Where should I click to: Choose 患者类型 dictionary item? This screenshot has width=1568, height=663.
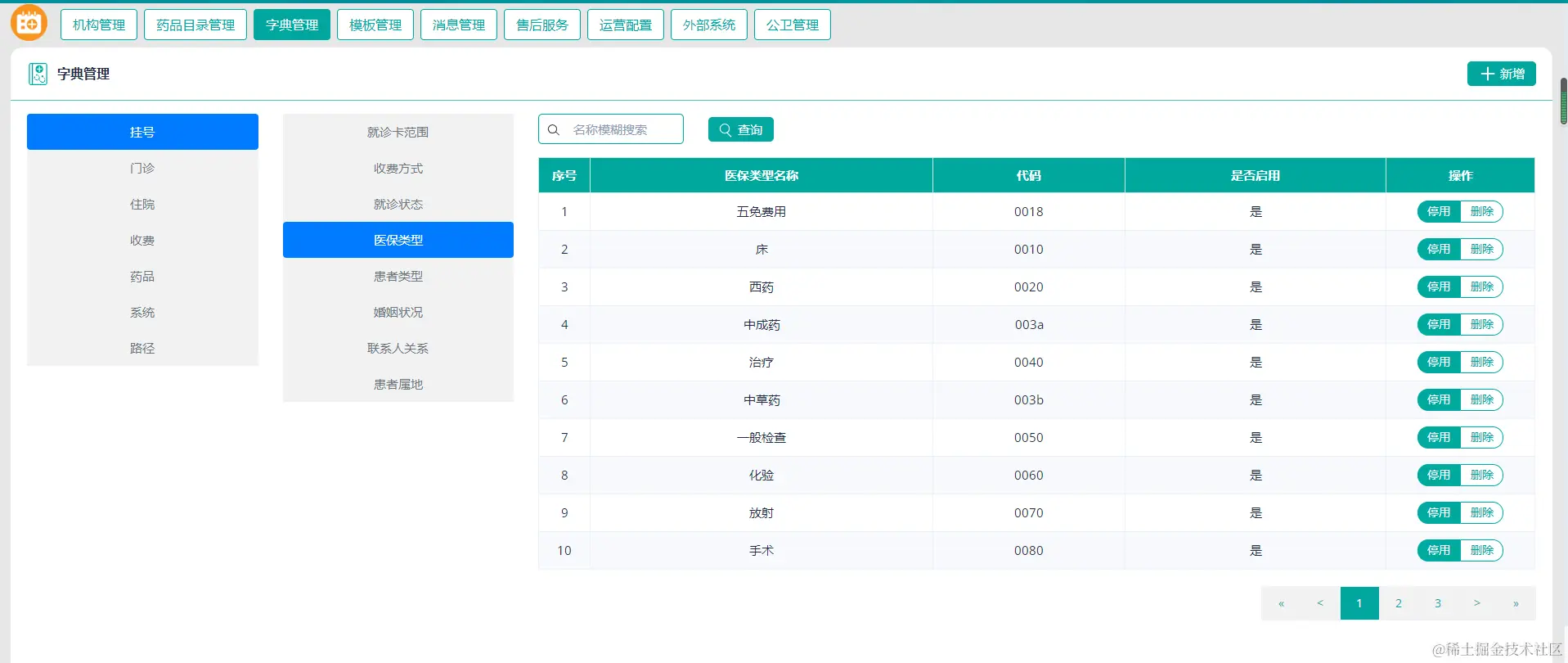(398, 276)
